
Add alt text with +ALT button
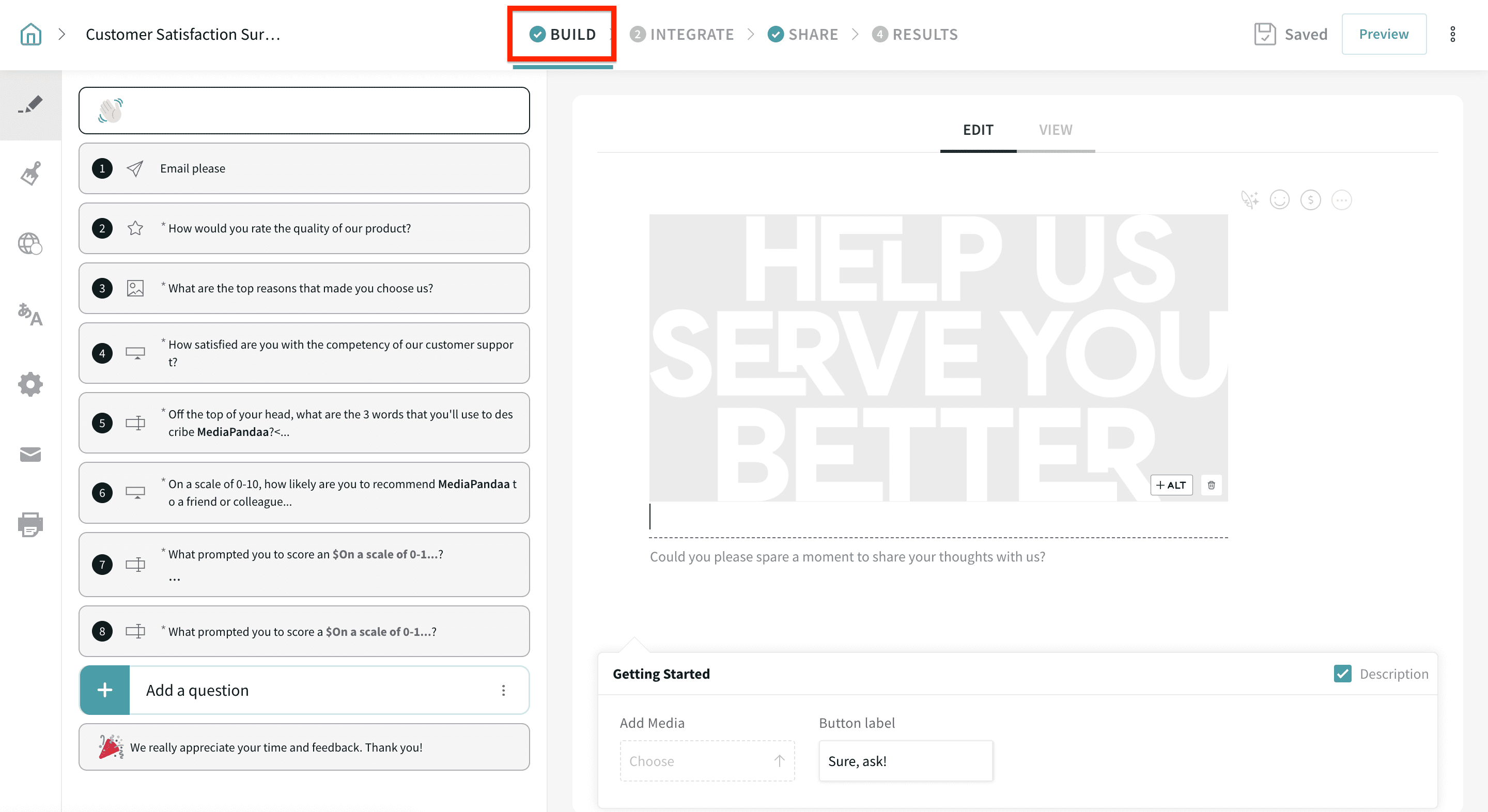(x=1171, y=485)
